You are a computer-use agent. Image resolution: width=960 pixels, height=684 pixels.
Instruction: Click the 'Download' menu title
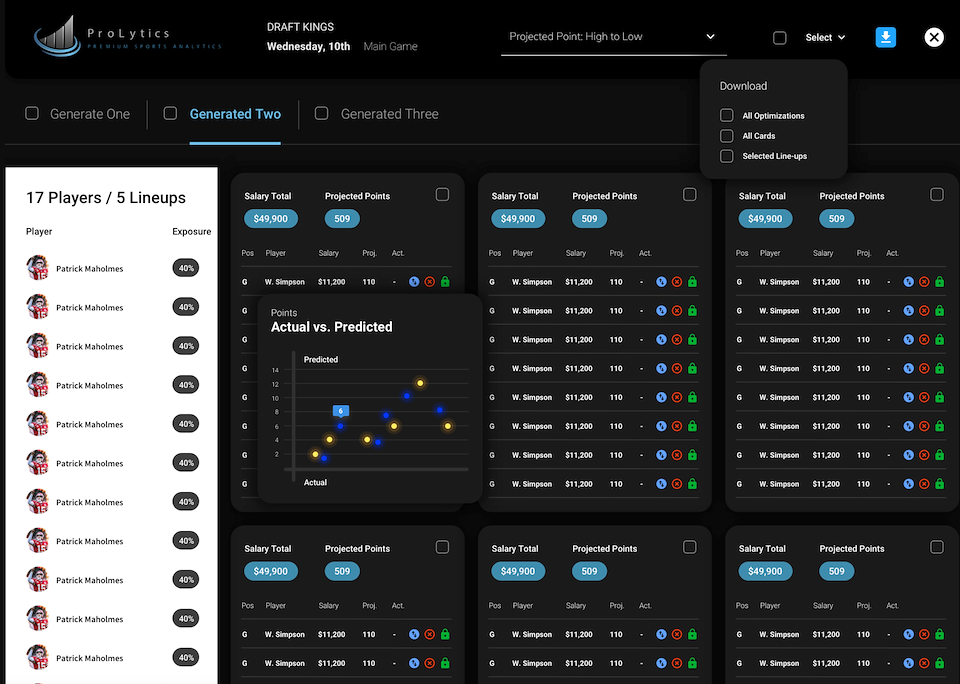coord(743,86)
